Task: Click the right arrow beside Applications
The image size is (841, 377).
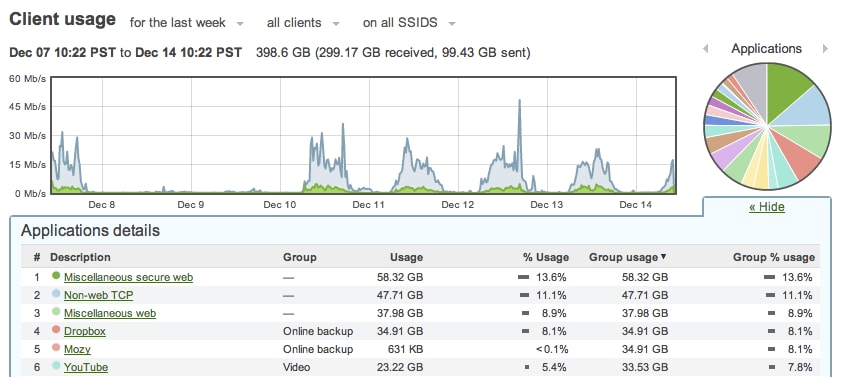Action: click(825, 49)
